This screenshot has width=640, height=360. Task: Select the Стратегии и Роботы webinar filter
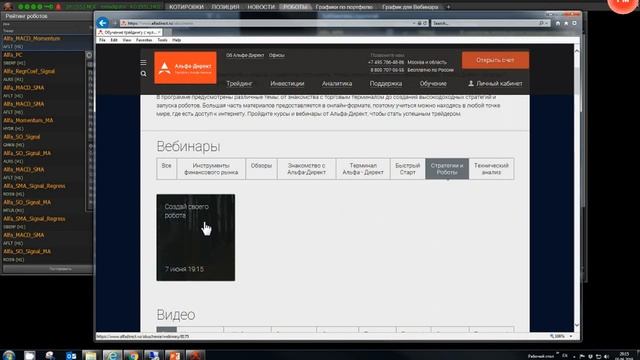(447, 169)
